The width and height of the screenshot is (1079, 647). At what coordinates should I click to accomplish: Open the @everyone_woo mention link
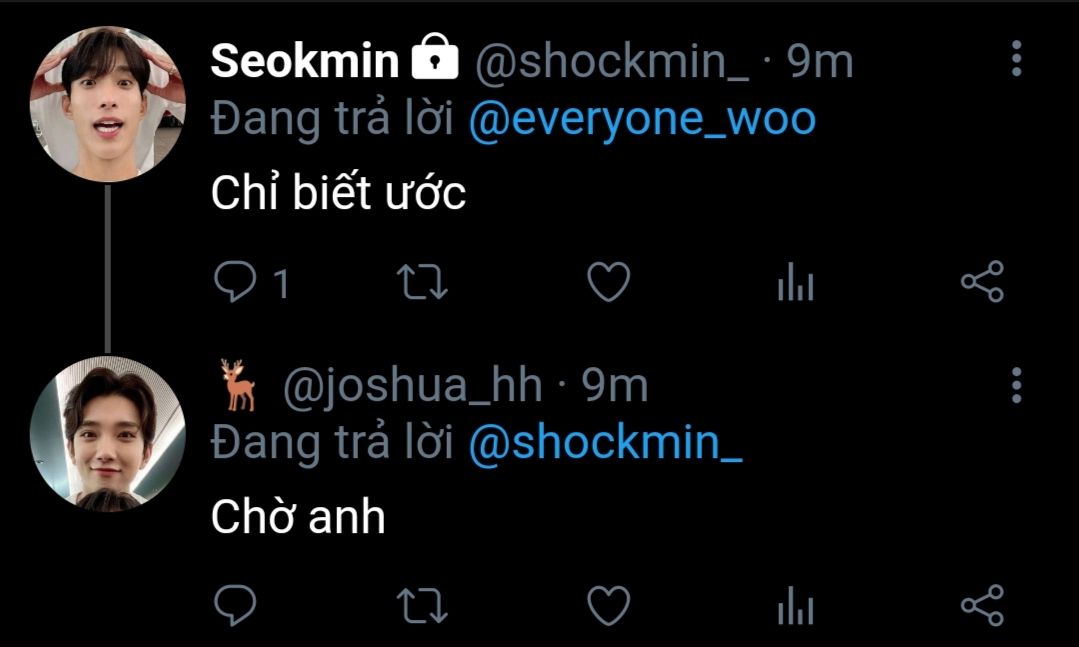point(642,120)
